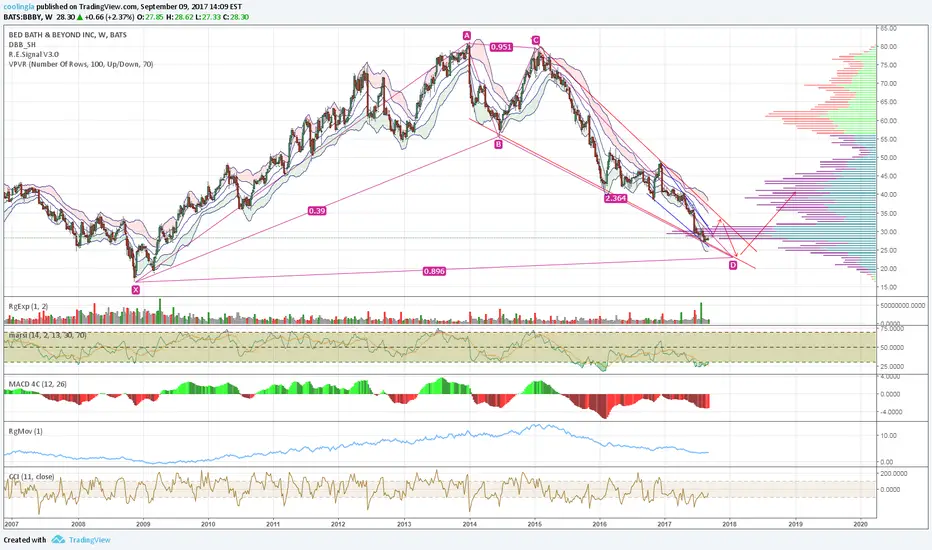This screenshot has height=550, width=932.
Task: Select harmonic pattern point C label
Action: point(536,40)
